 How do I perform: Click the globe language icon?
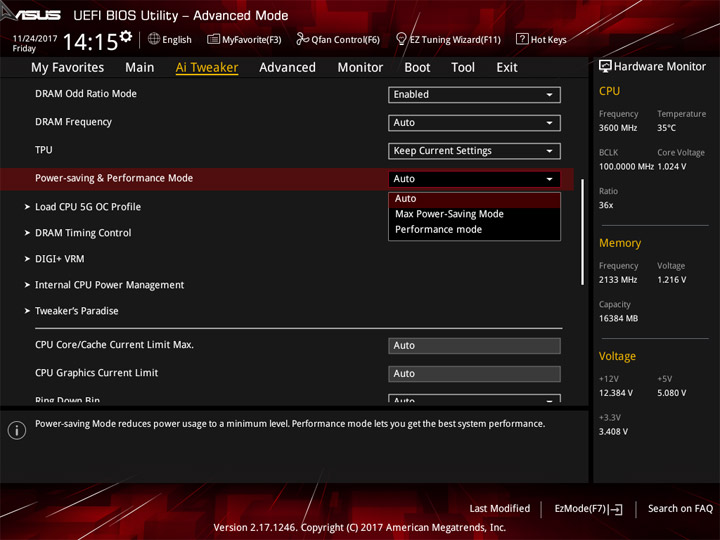pyautogui.click(x=154, y=39)
